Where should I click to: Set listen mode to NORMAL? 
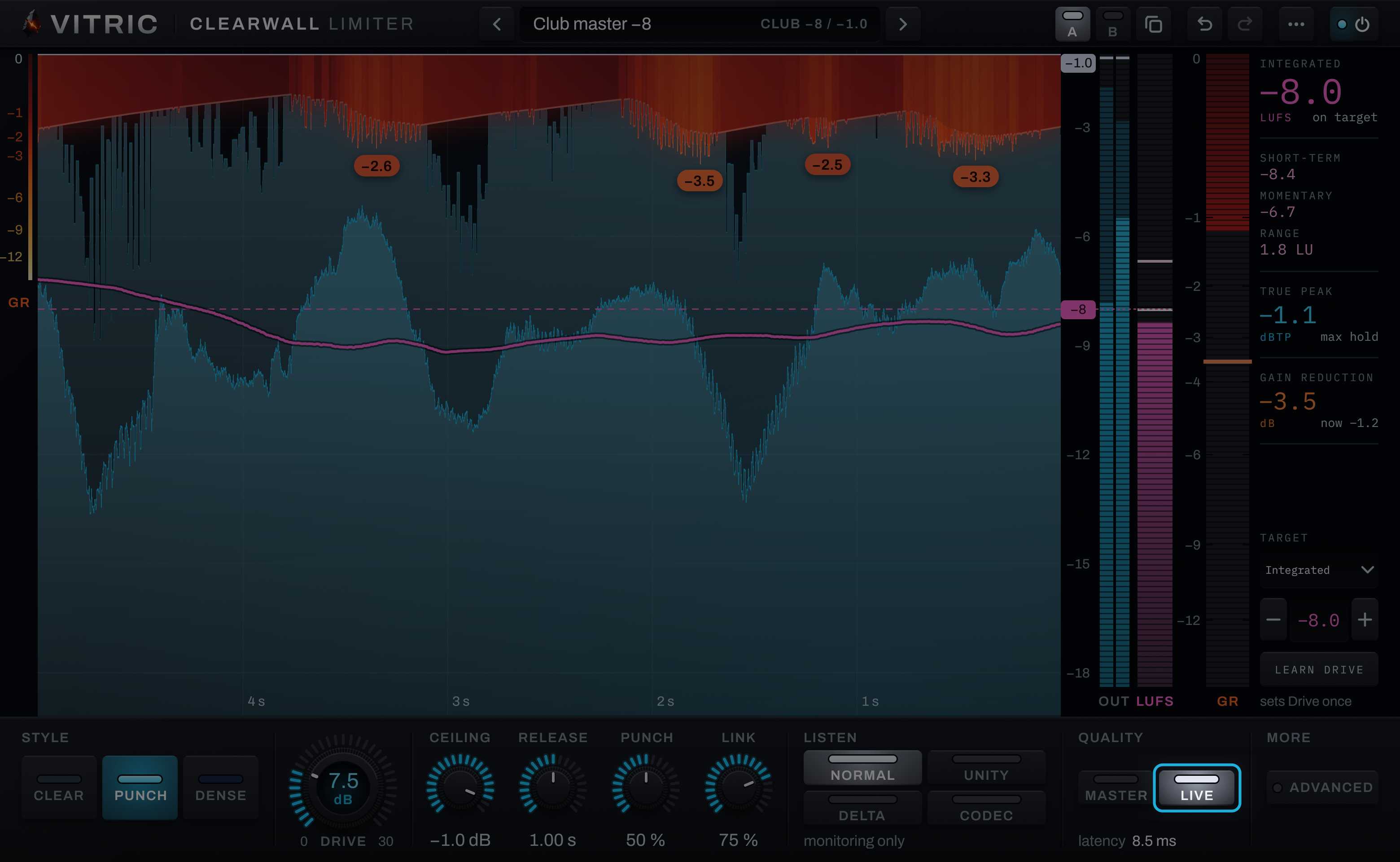point(862,767)
